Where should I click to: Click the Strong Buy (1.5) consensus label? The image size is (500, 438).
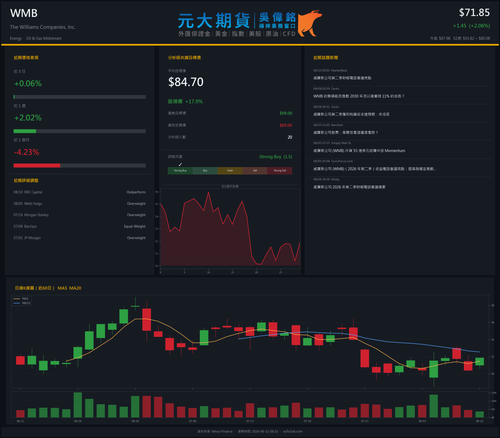click(x=276, y=157)
